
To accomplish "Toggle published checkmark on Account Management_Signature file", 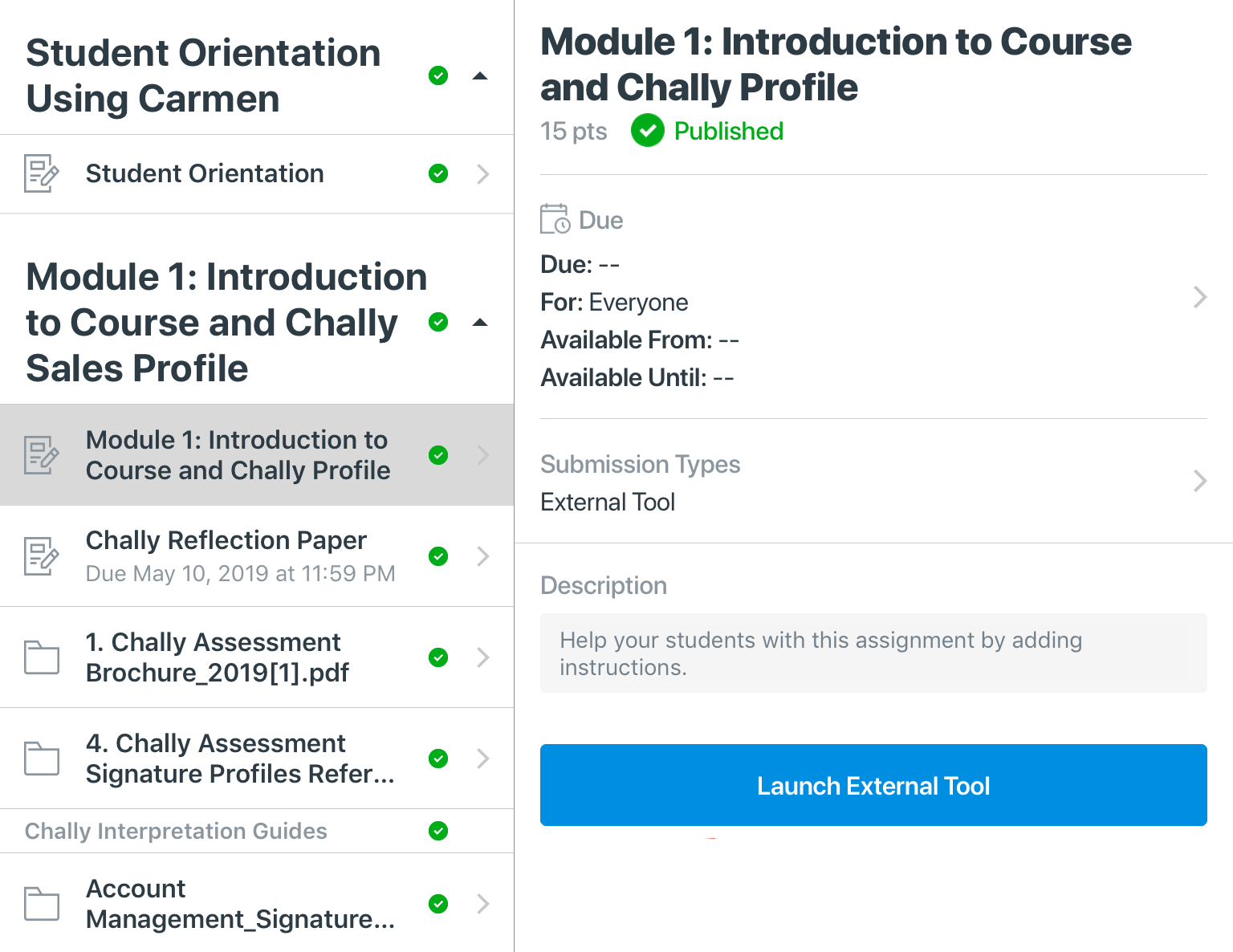I will (438, 904).
